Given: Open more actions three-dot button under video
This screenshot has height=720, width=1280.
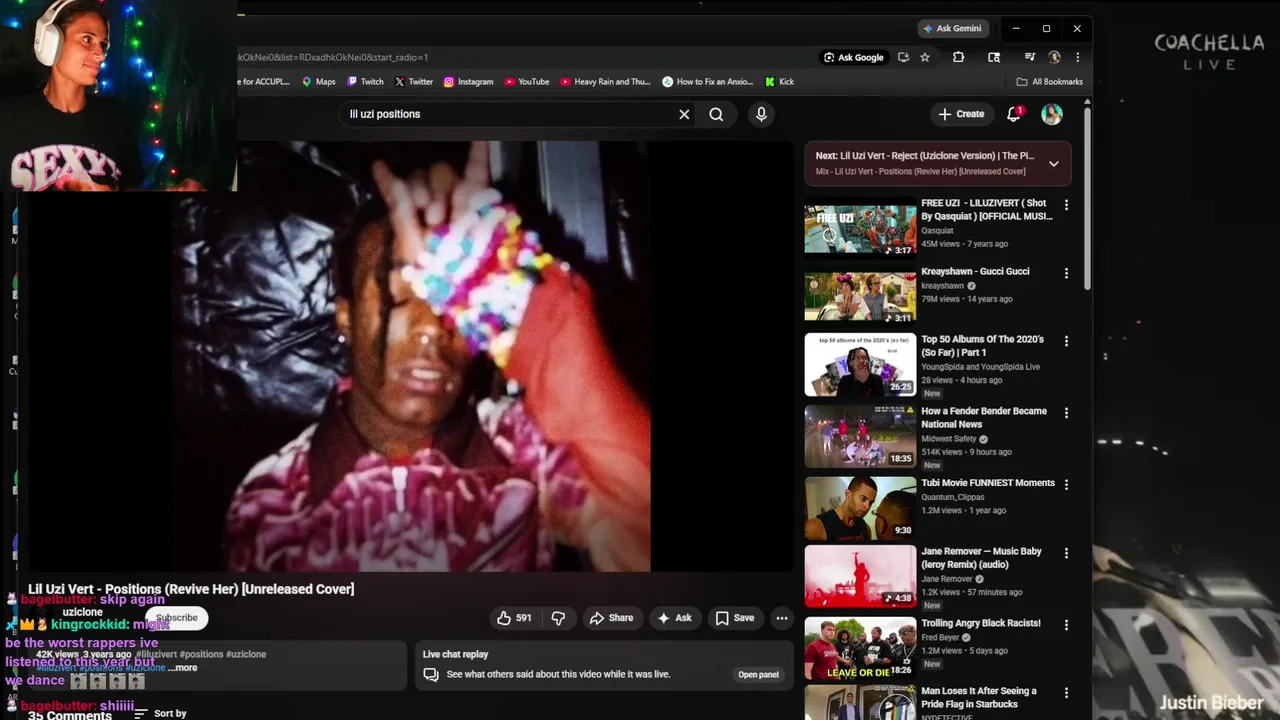Looking at the screenshot, I should tap(782, 618).
